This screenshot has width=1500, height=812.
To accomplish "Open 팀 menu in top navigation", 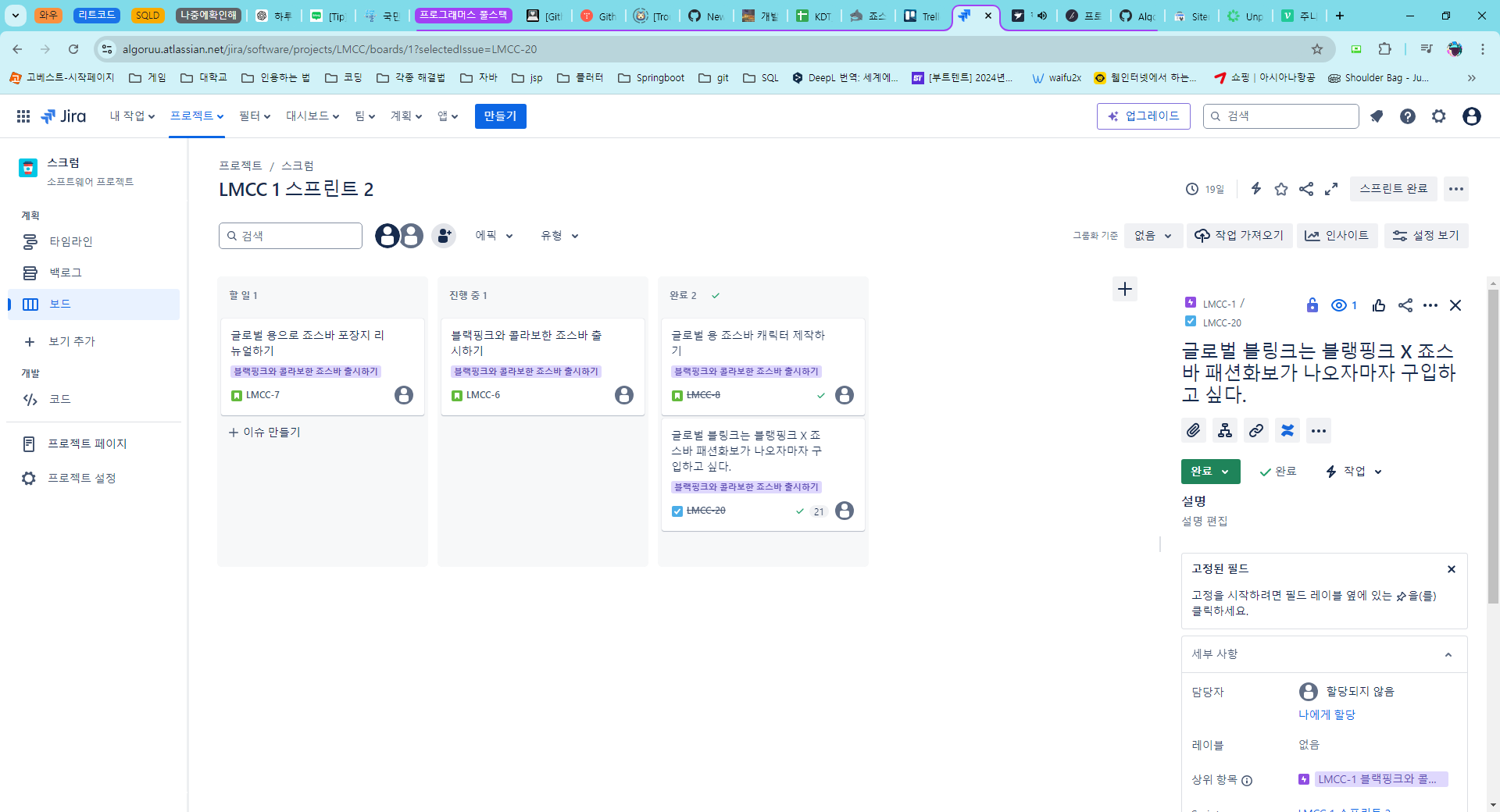I will point(365,116).
